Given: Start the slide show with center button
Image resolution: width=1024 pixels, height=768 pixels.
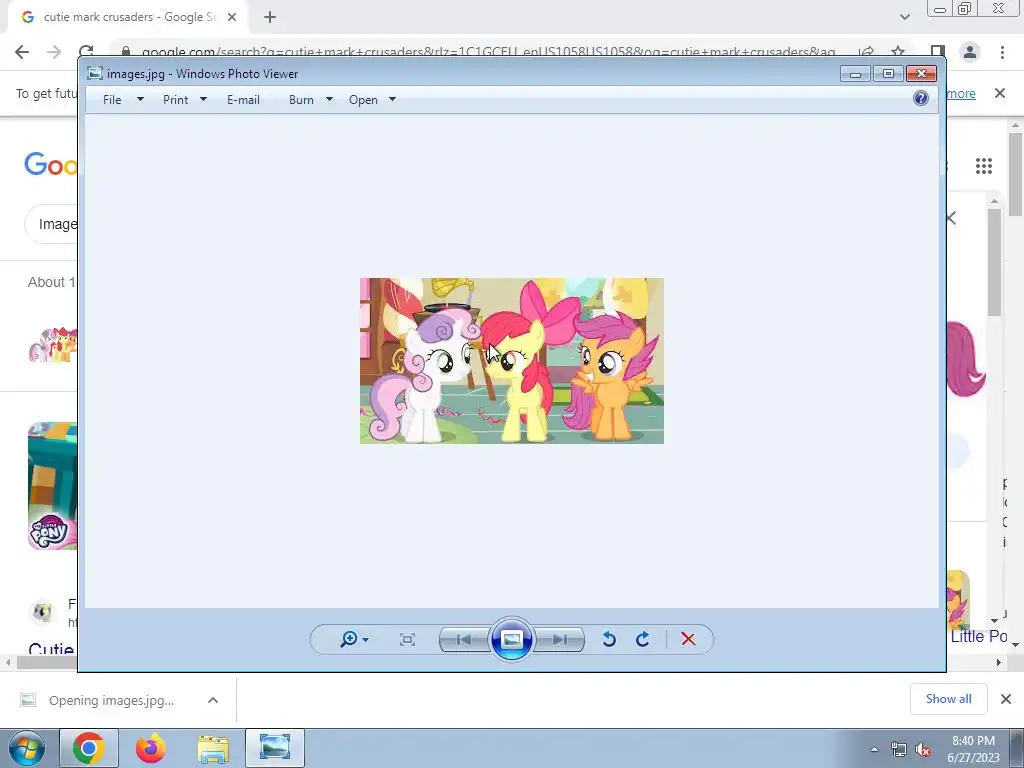Looking at the screenshot, I should 511,639.
